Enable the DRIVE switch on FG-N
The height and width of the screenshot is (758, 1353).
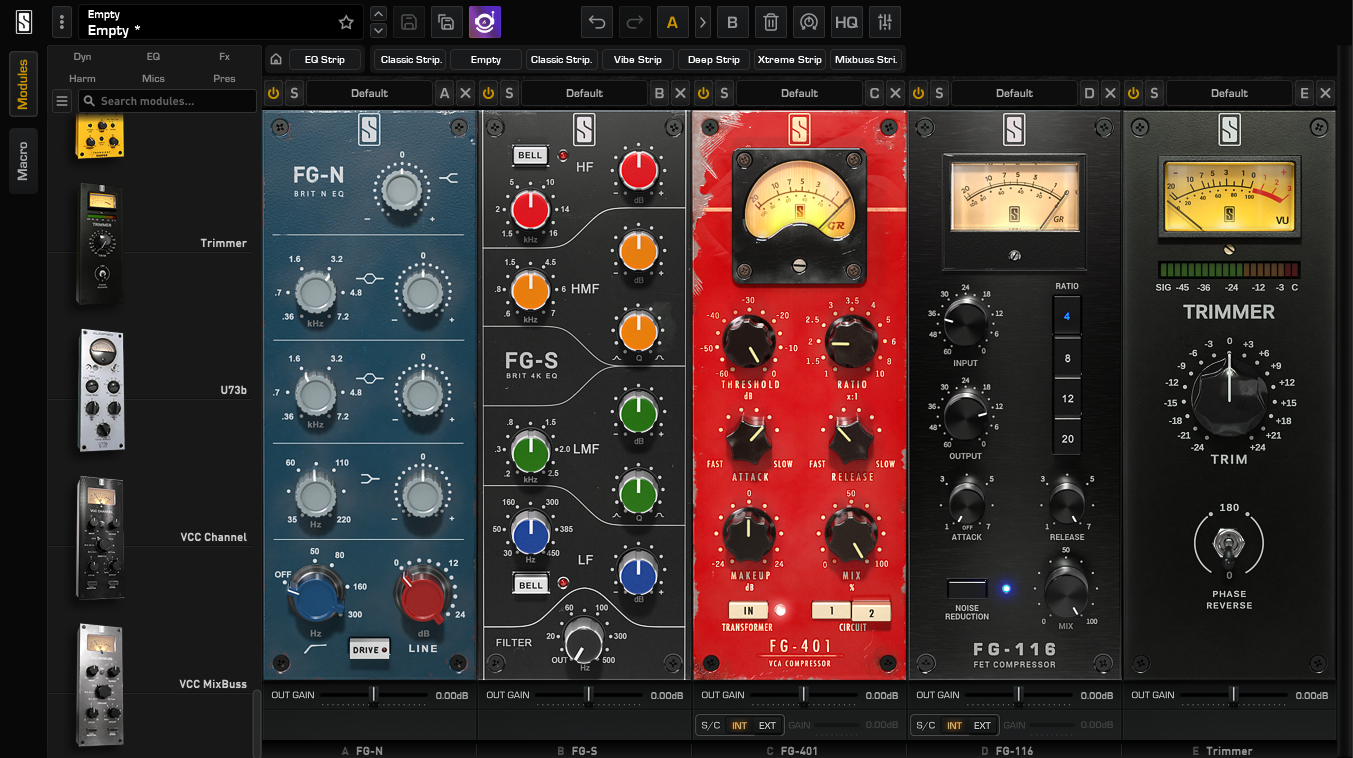(x=368, y=650)
